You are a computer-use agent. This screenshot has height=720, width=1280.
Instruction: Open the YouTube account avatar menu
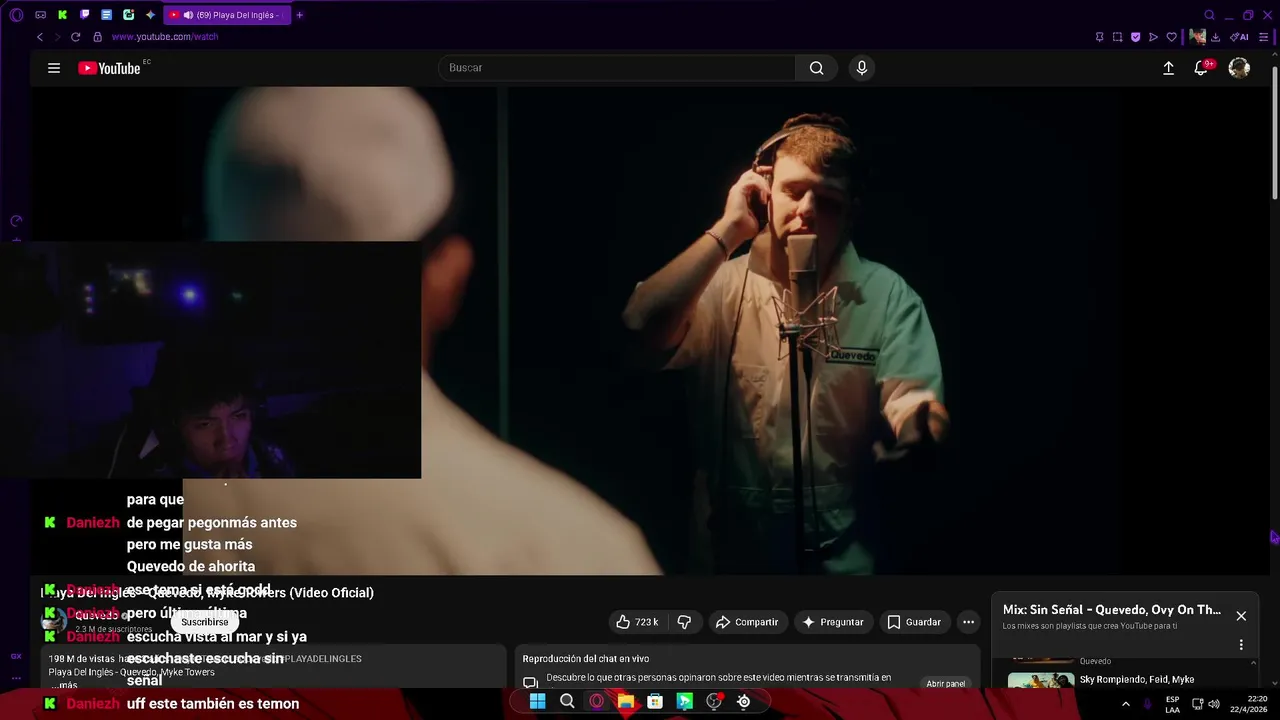tap(1239, 68)
